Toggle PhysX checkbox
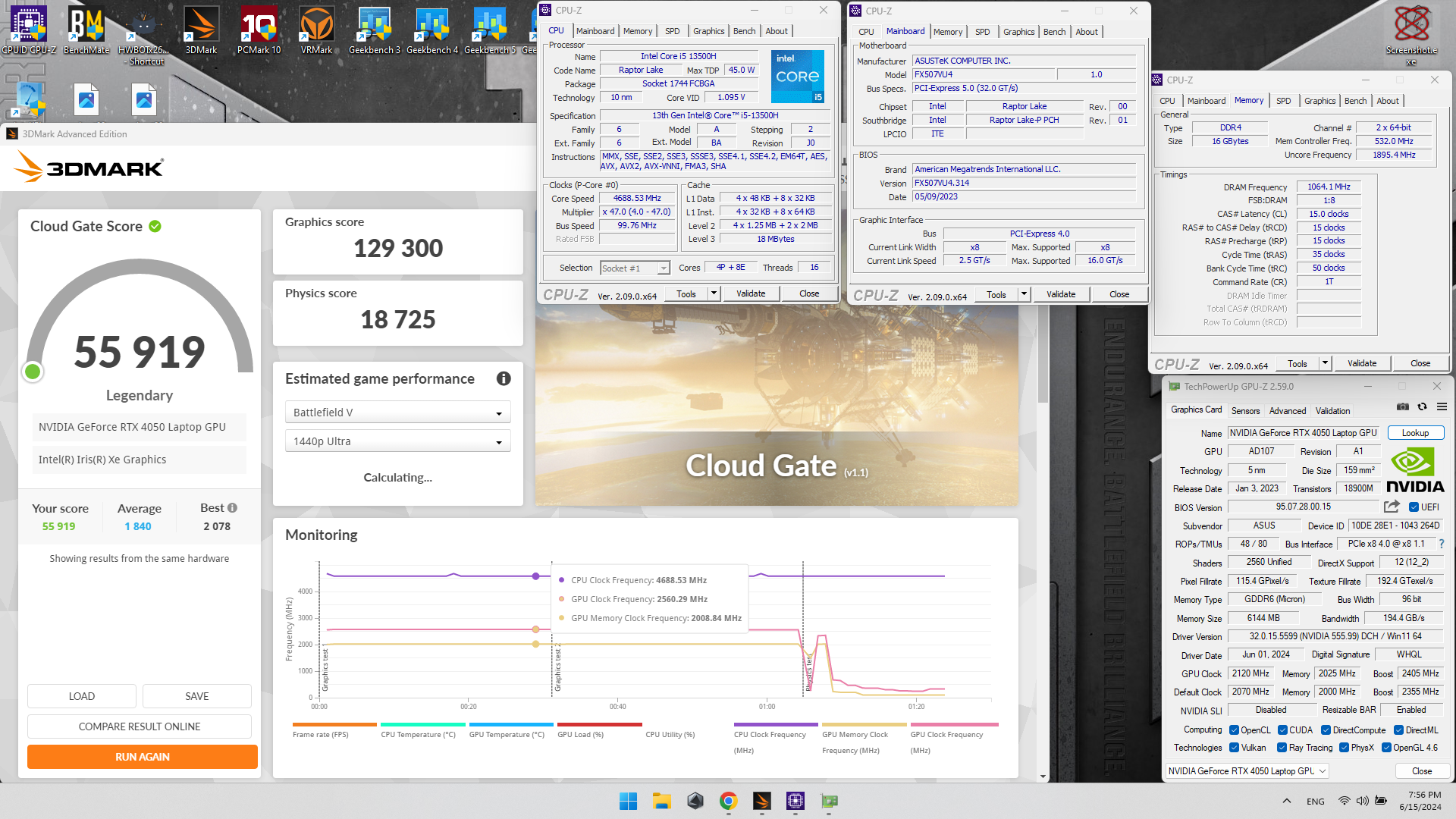The height and width of the screenshot is (819, 1456). [x=1344, y=748]
